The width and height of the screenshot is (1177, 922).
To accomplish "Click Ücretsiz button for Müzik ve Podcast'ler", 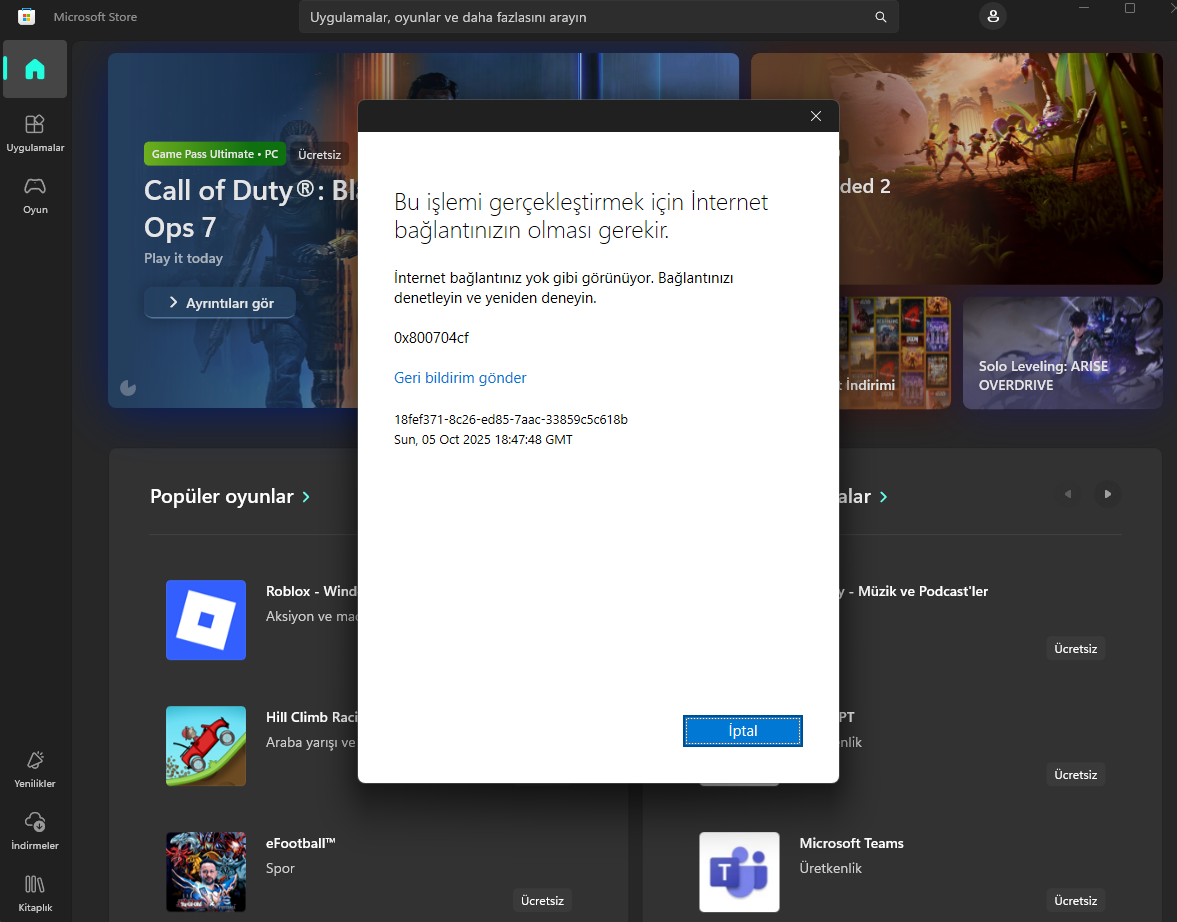I will coord(1076,649).
